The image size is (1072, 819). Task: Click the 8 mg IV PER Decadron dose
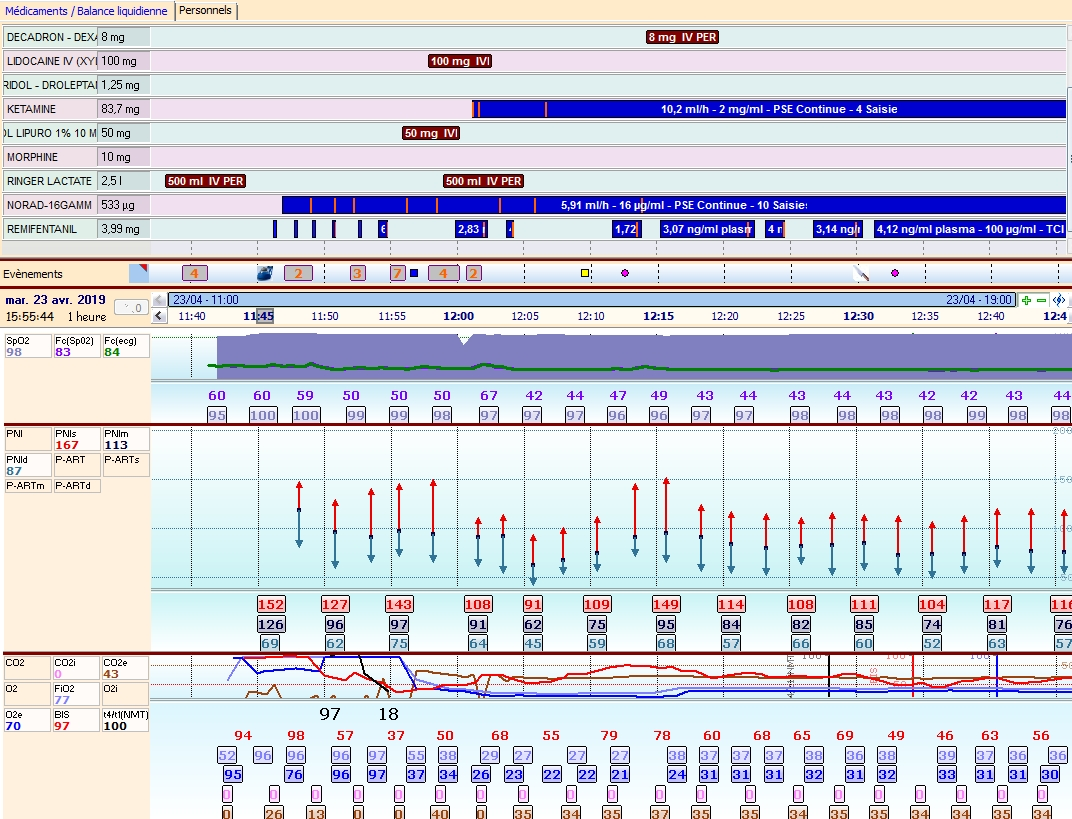coord(682,37)
